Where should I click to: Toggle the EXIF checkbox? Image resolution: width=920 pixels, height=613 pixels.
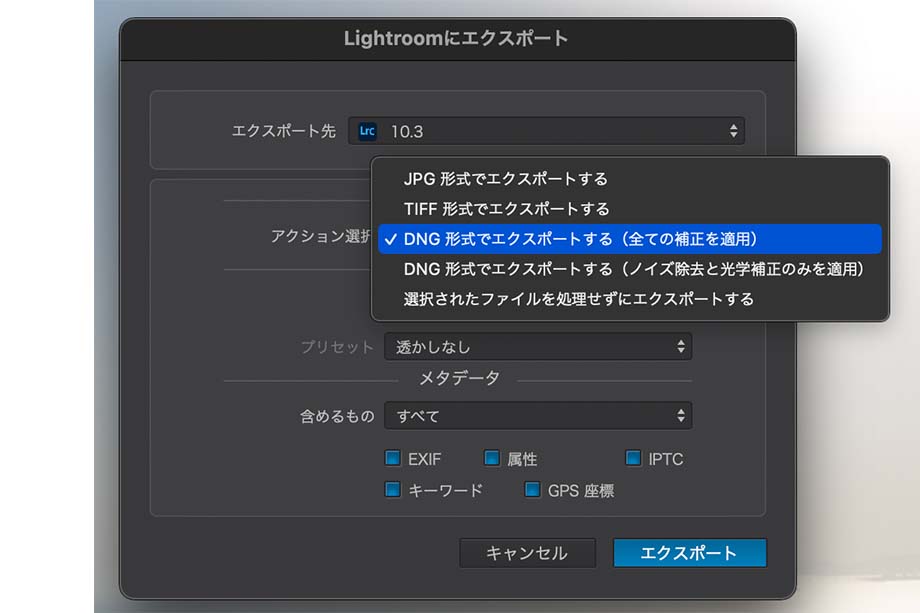pos(393,458)
